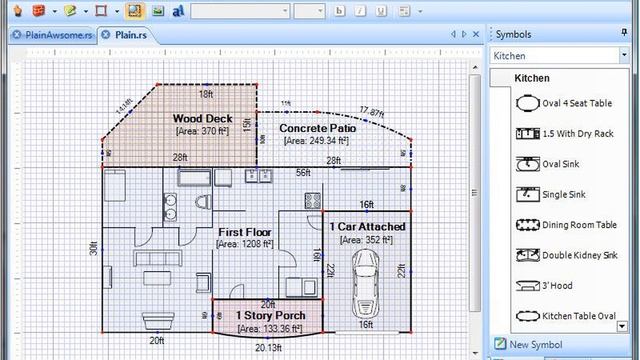Image resolution: width=640 pixels, height=360 pixels.
Task: Open the font name combo box
Action: [240, 11]
